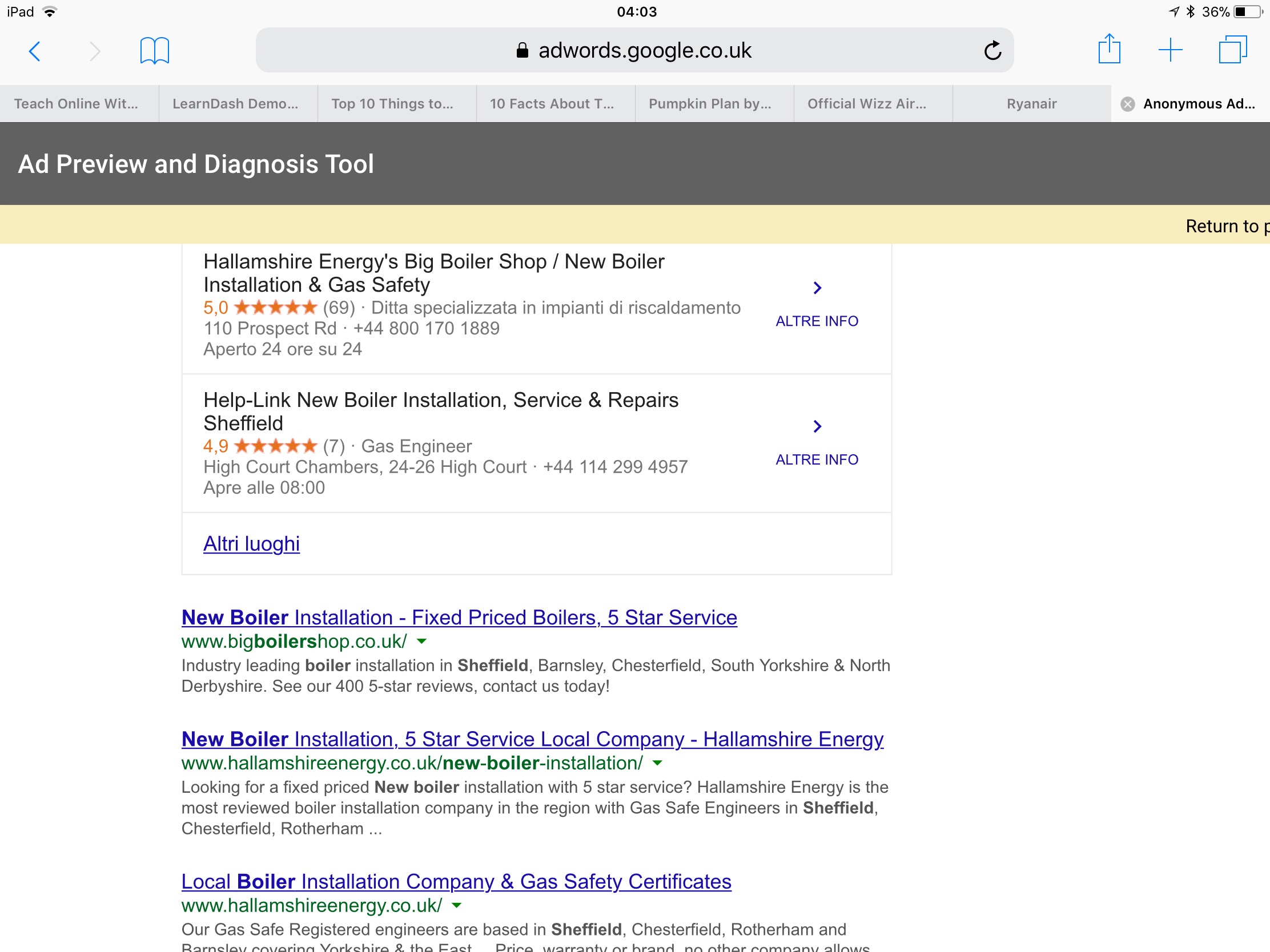Click 'Aperto 24 ore su 24' text
Viewport: 1270px width, 952px height.
(283, 349)
